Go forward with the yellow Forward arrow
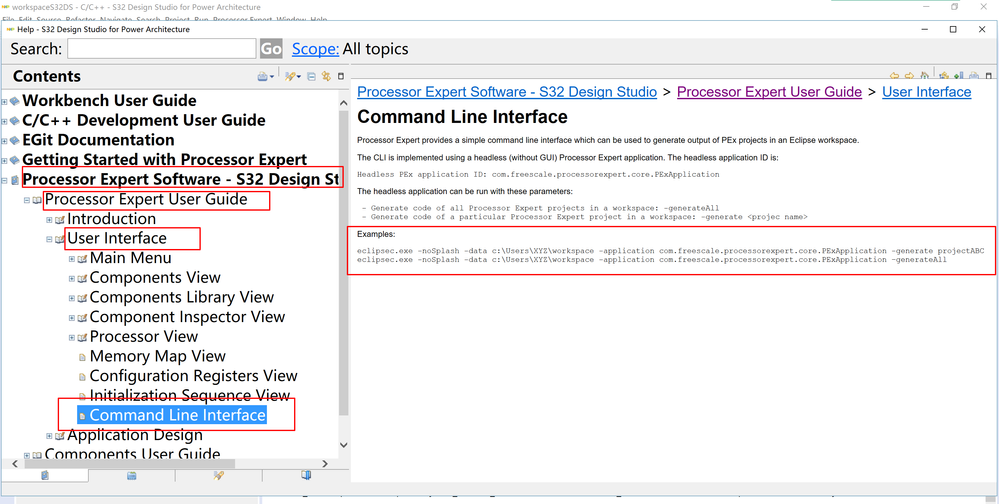The width and height of the screenshot is (999, 504). [909, 76]
